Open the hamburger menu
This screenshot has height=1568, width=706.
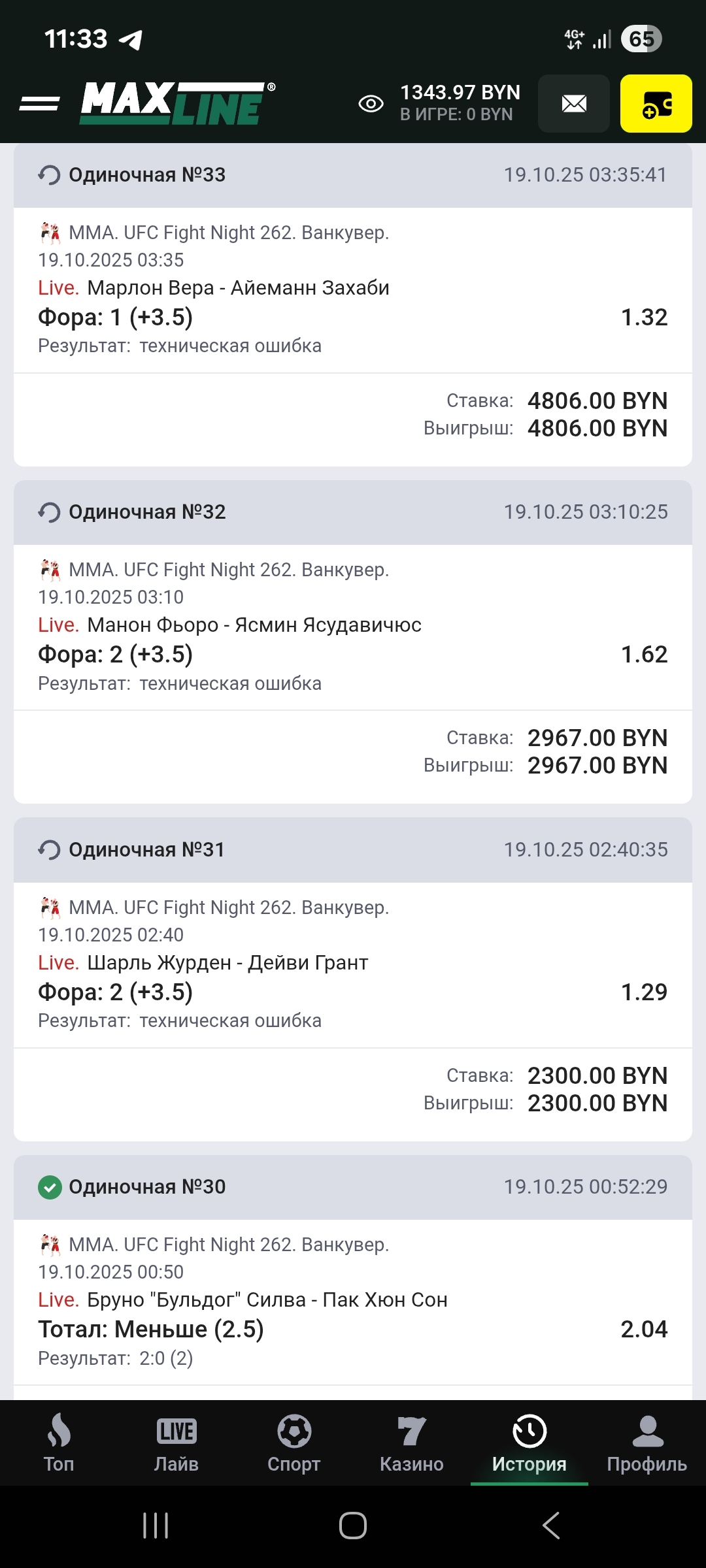coord(39,103)
